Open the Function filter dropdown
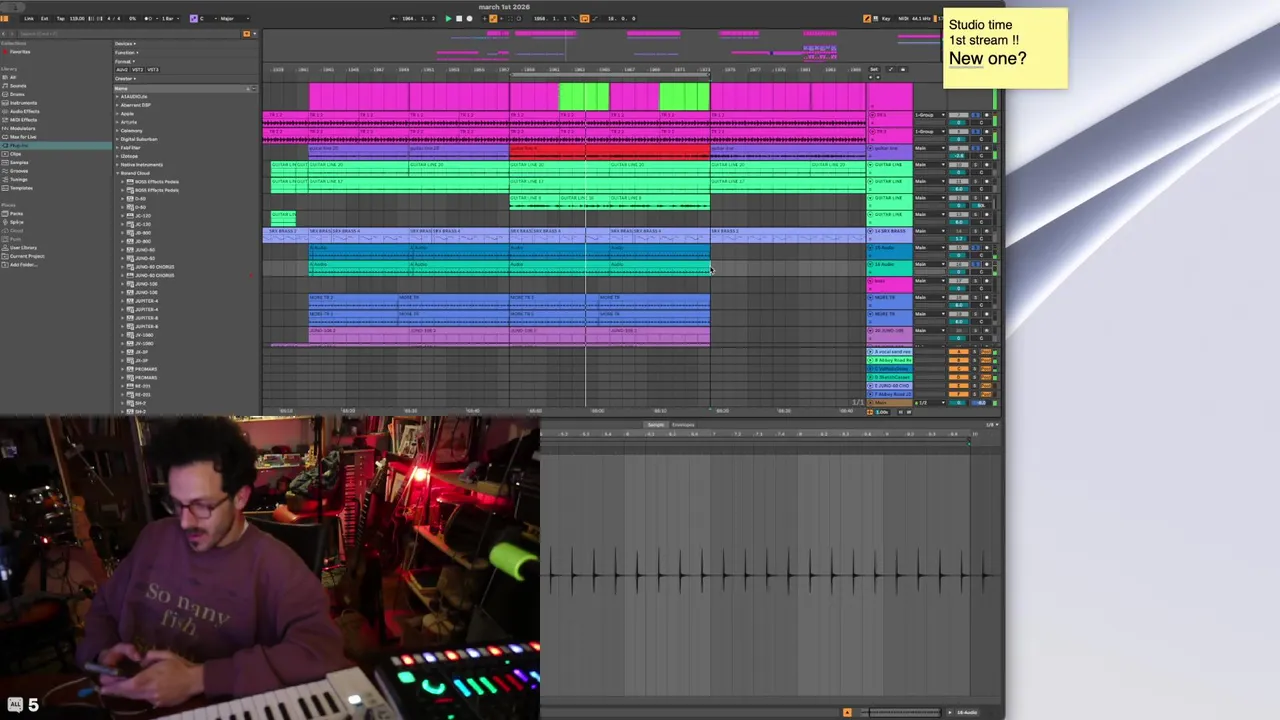Image resolution: width=1280 pixels, height=720 pixels. (126, 52)
